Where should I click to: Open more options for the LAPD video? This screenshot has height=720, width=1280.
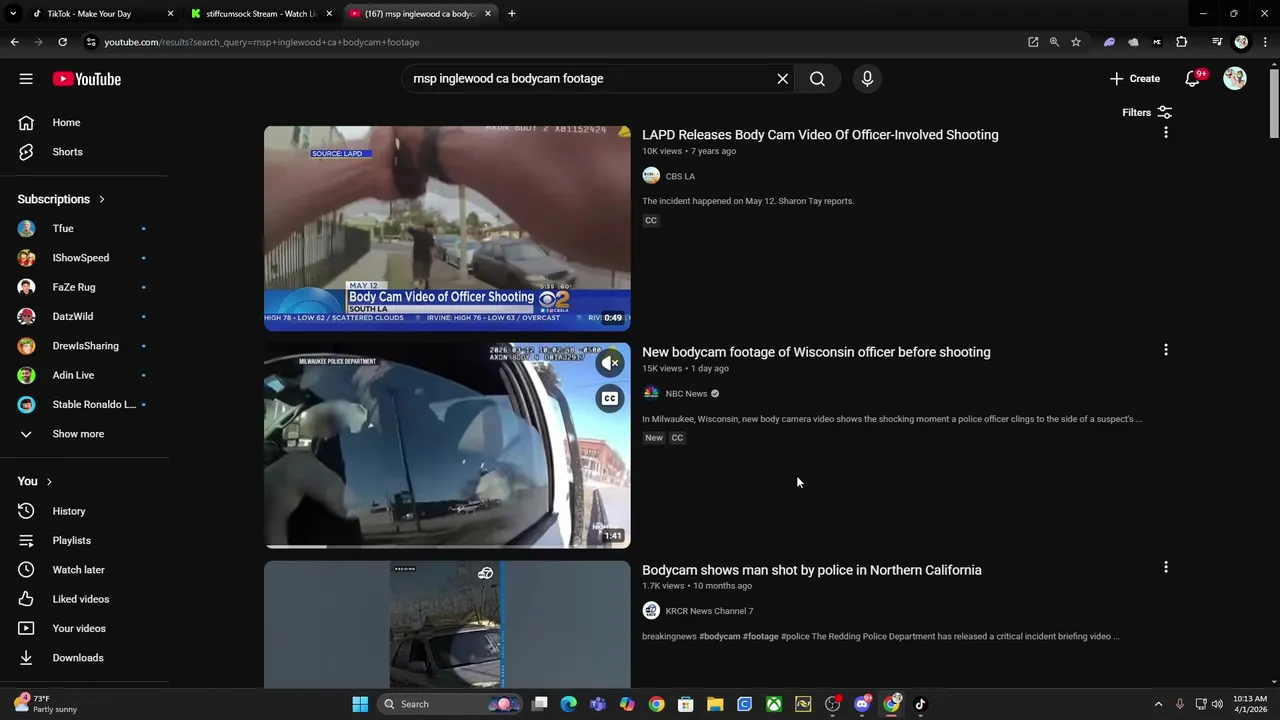click(x=1165, y=132)
